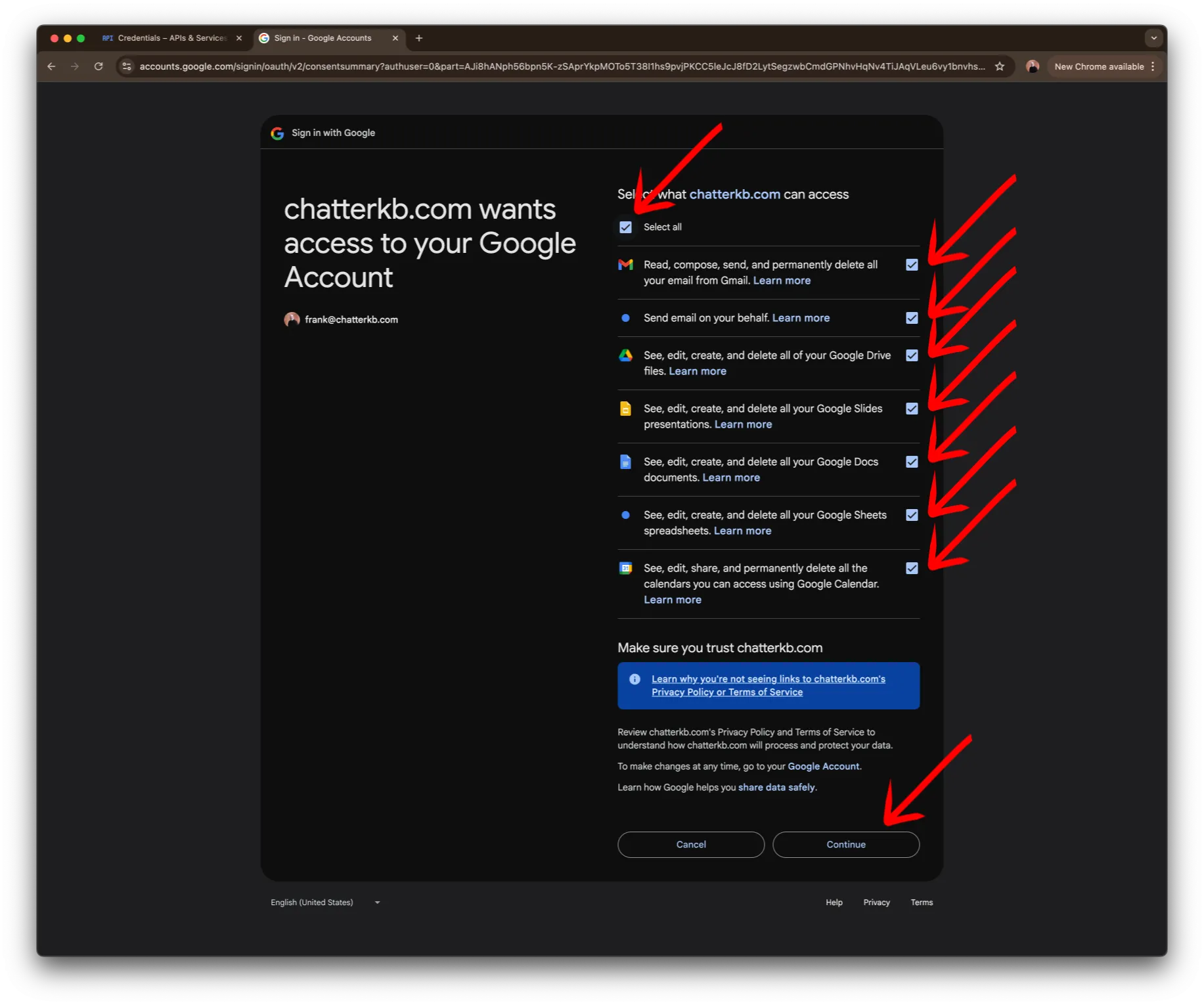The width and height of the screenshot is (1204, 1005).
Task: Open a new tab with the plus icon
Action: click(419, 38)
